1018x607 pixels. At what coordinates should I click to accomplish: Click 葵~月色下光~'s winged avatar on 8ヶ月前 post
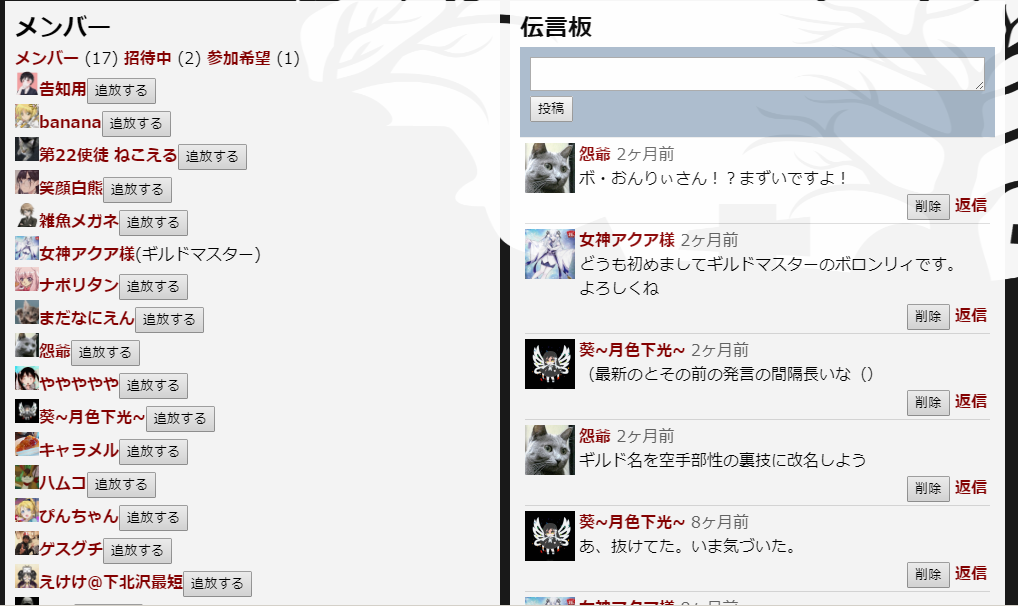(x=550, y=536)
